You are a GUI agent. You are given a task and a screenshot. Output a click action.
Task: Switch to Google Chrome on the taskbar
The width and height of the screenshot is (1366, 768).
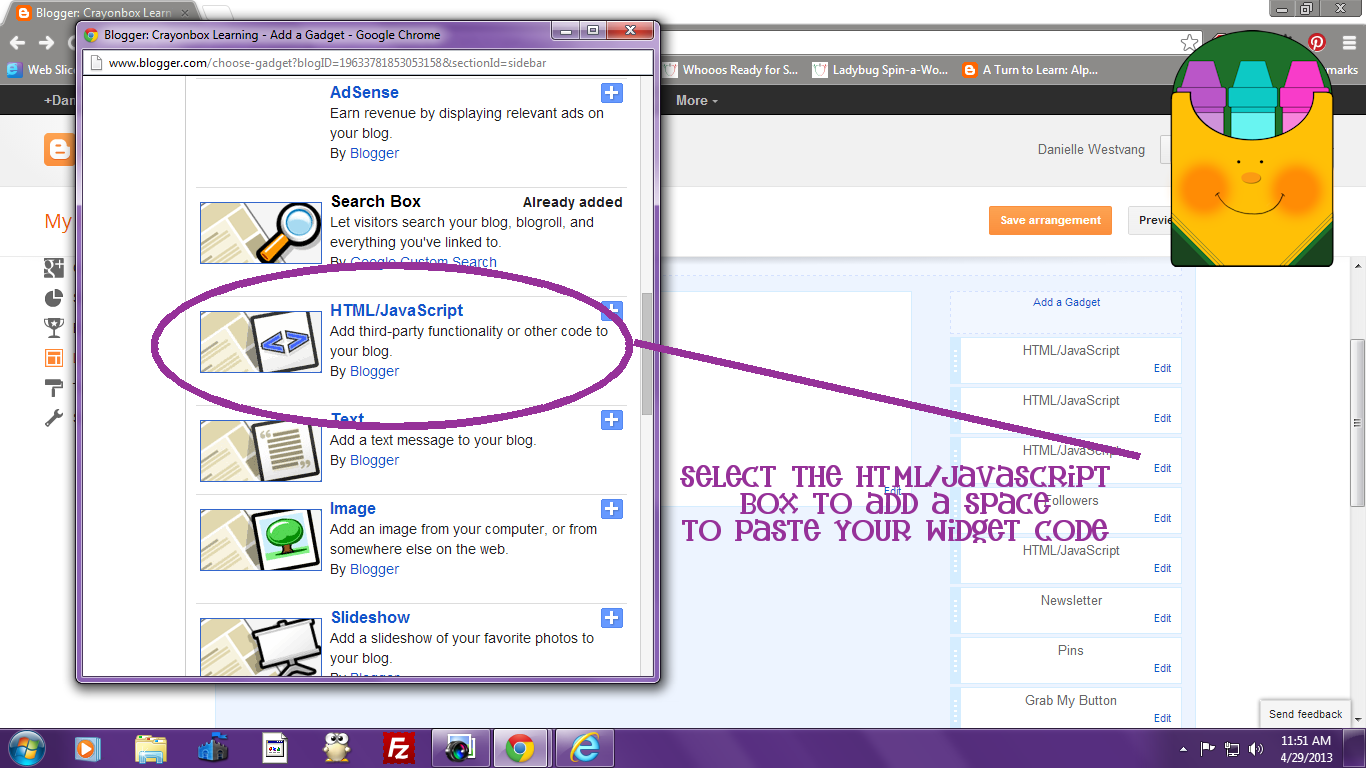(519, 748)
